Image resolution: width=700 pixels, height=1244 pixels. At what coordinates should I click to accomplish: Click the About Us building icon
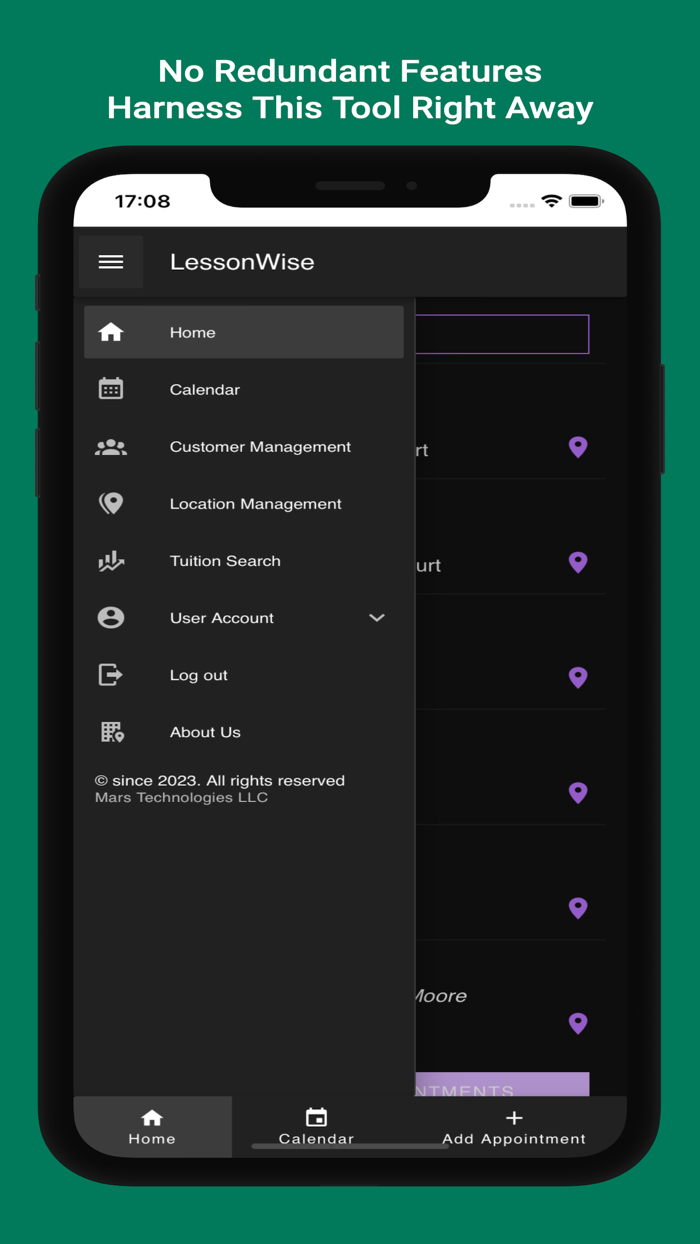[x=111, y=732]
